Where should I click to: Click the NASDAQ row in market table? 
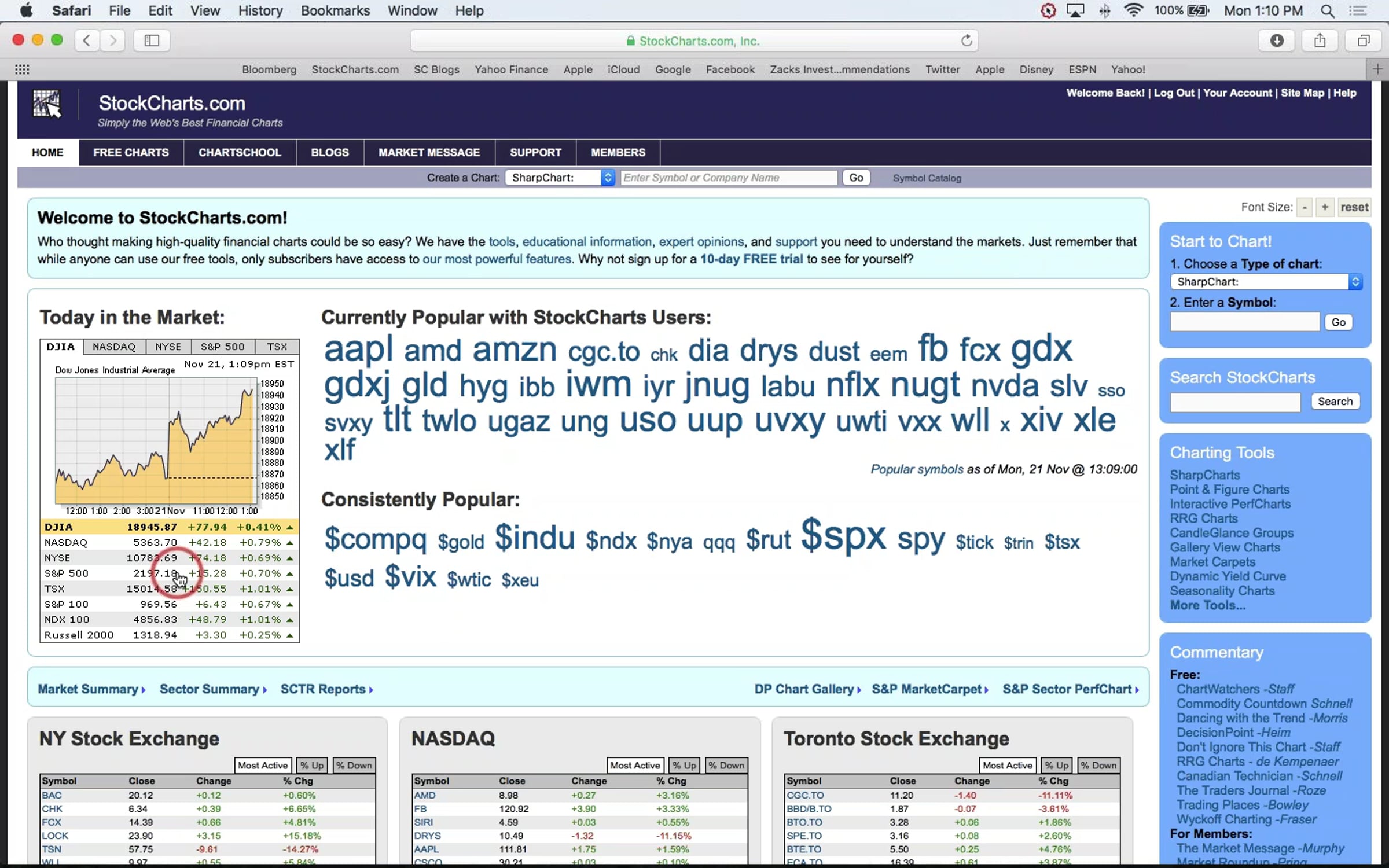tap(170, 542)
